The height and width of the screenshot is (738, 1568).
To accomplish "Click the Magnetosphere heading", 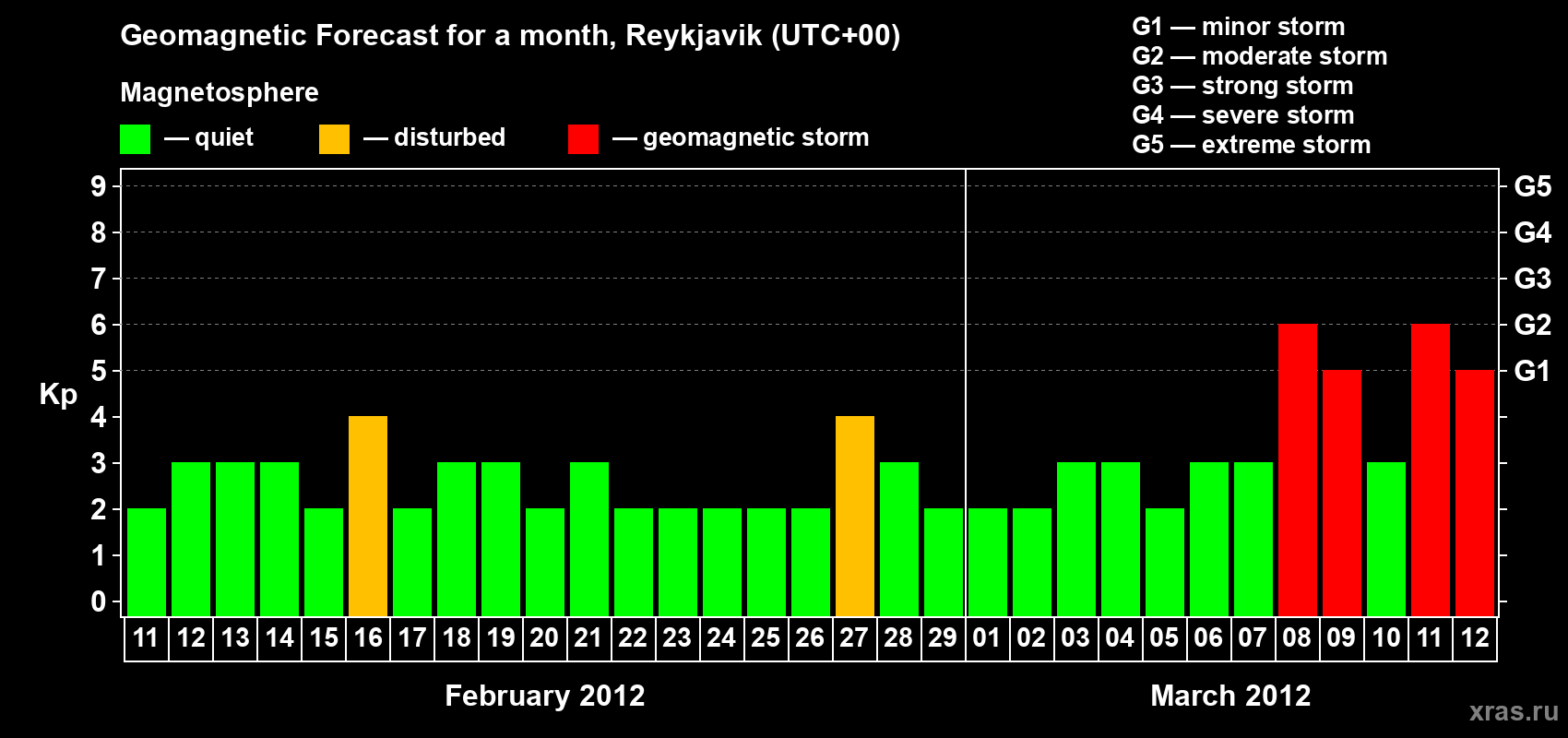I will [220, 92].
